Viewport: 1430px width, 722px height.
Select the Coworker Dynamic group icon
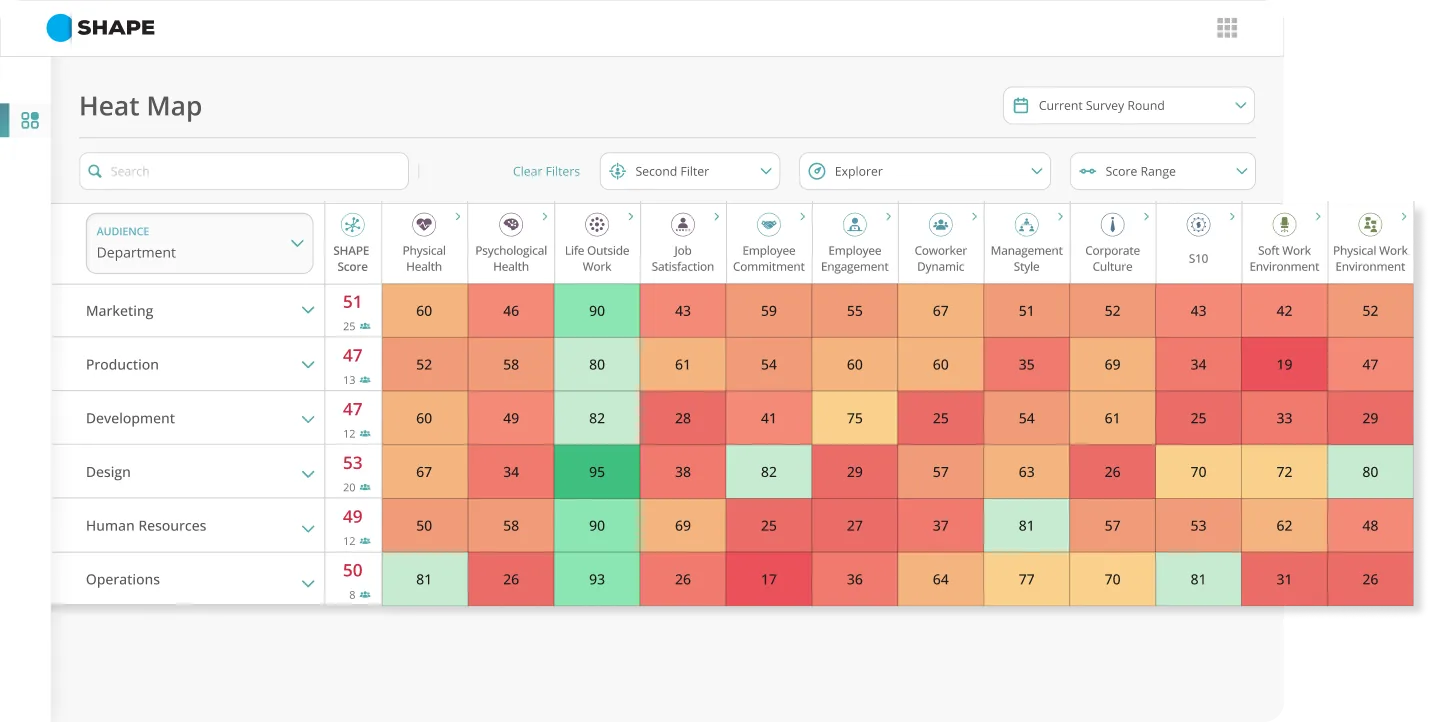tap(940, 225)
